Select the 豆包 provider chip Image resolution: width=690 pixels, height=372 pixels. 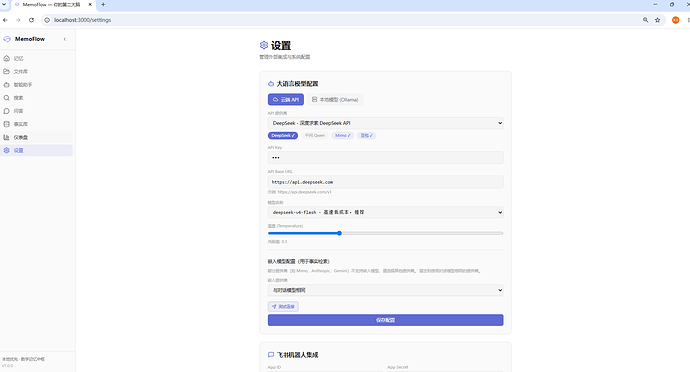pyautogui.click(x=367, y=136)
